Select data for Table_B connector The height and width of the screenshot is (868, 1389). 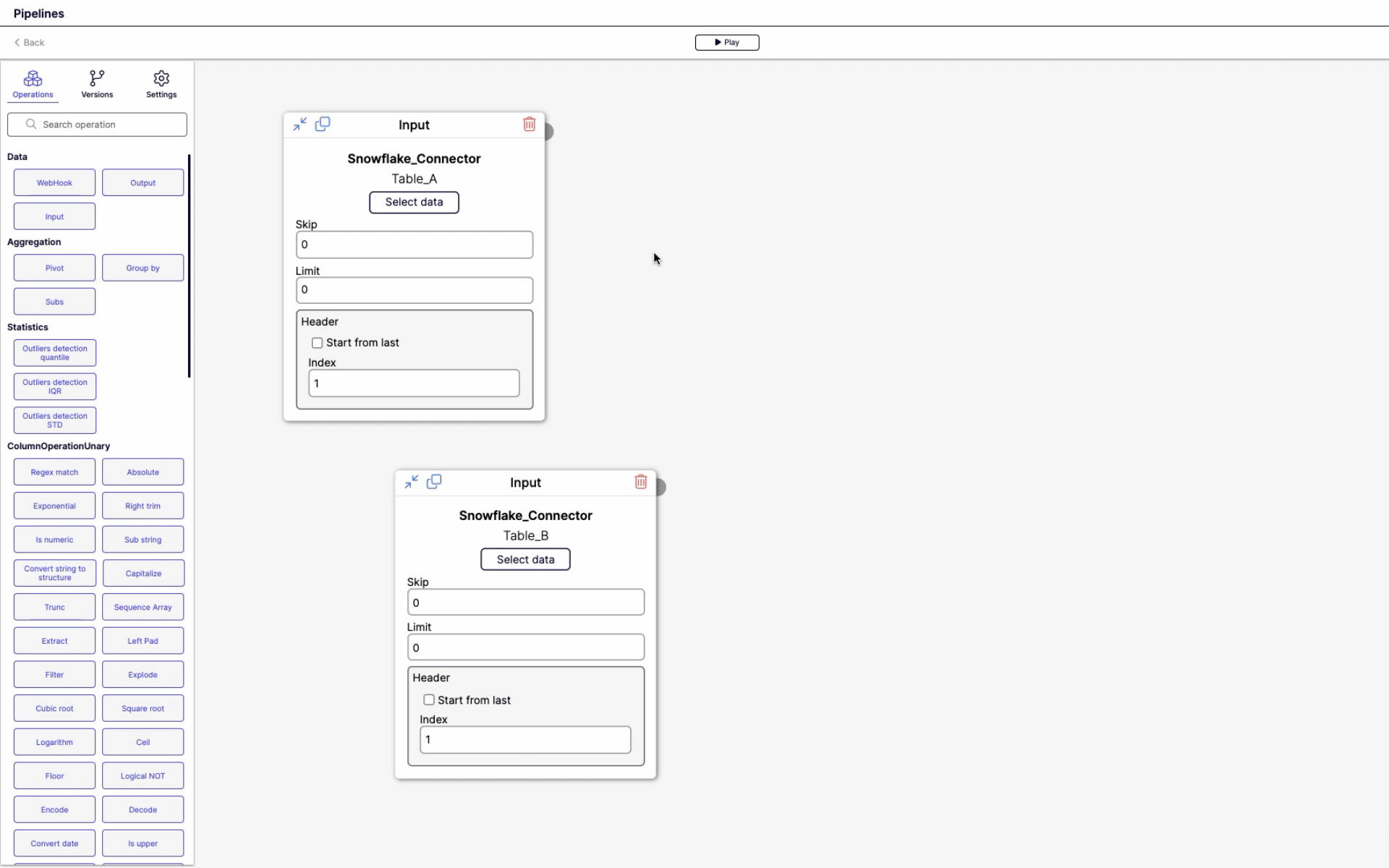pyautogui.click(x=525, y=558)
